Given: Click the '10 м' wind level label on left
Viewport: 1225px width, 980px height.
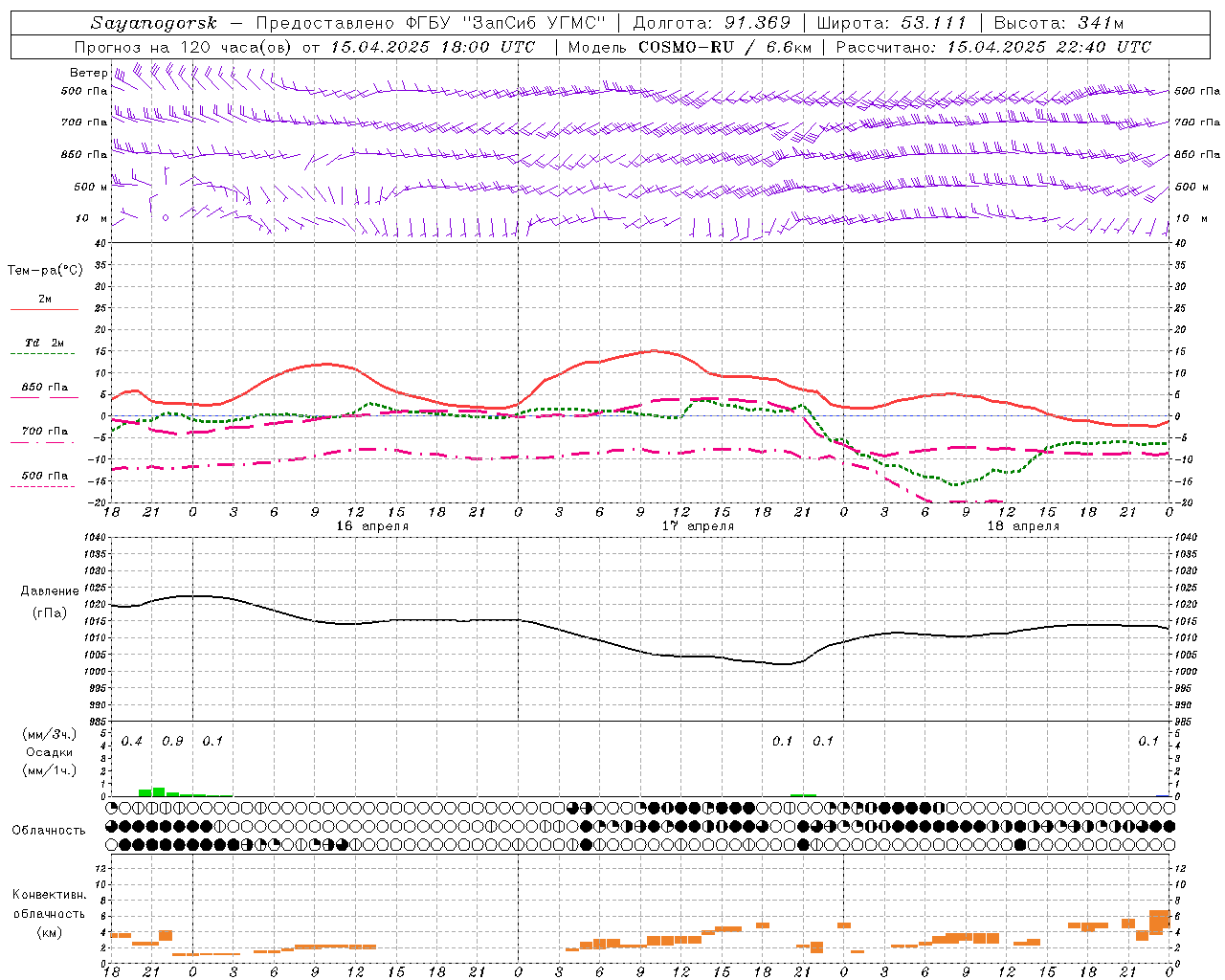Looking at the screenshot, I should point(91,218).
